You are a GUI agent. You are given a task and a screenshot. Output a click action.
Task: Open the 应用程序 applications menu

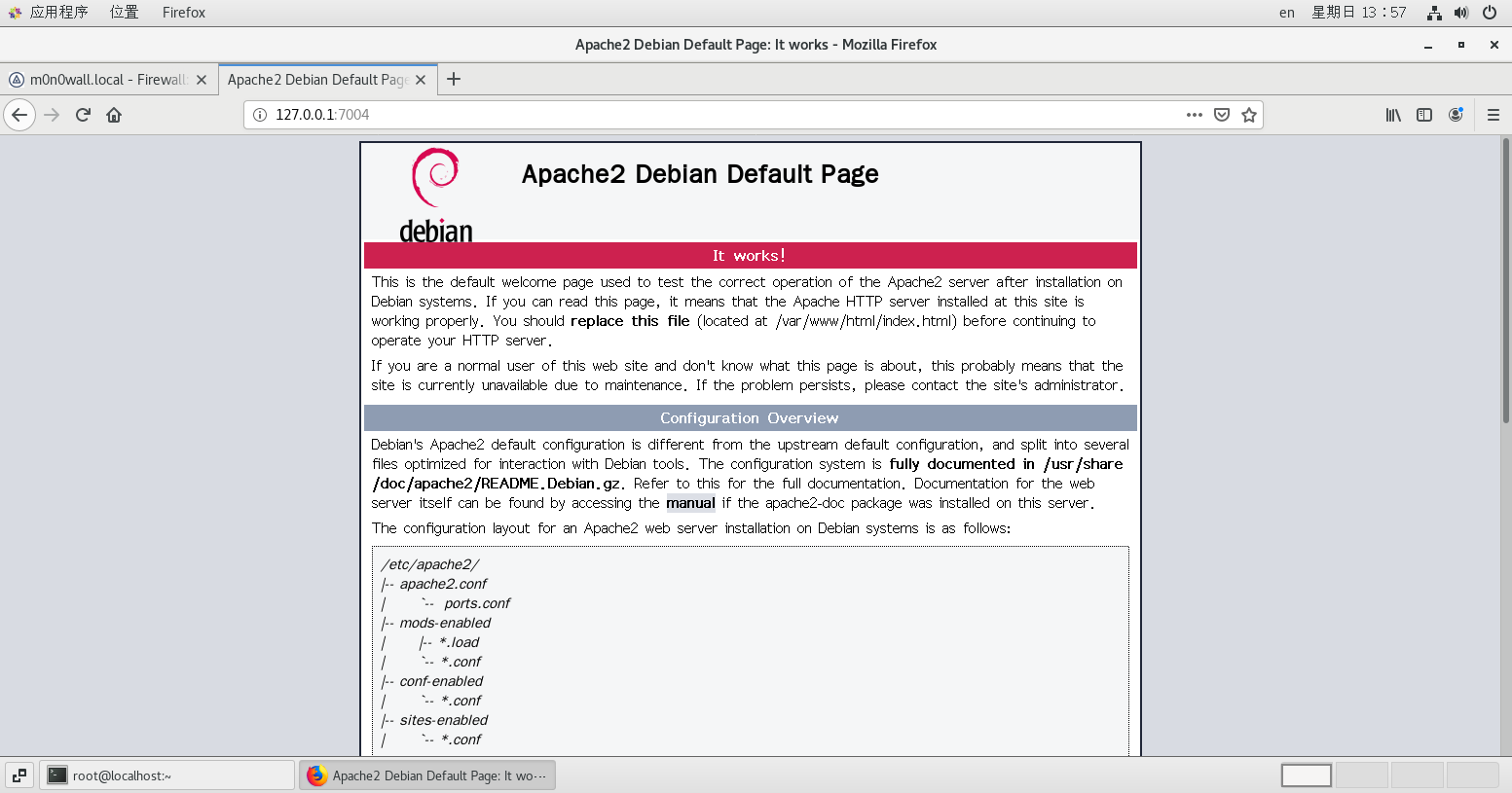coord(49,13)
